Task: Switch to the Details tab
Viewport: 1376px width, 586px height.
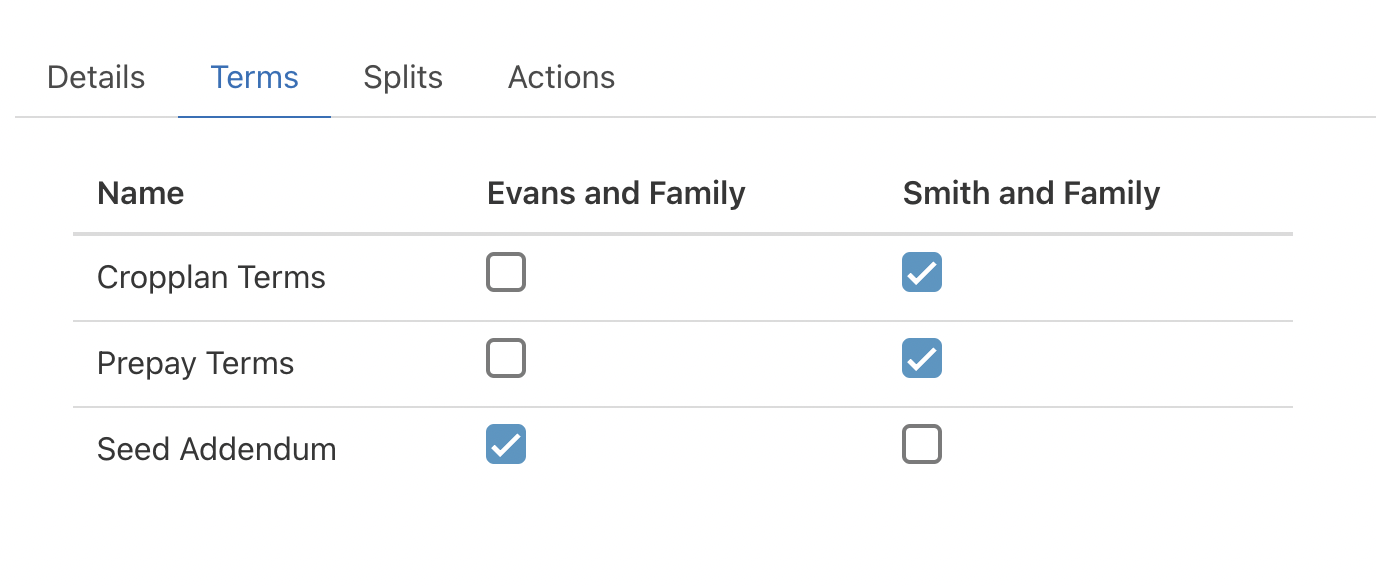Action: (x=96, y=78)
